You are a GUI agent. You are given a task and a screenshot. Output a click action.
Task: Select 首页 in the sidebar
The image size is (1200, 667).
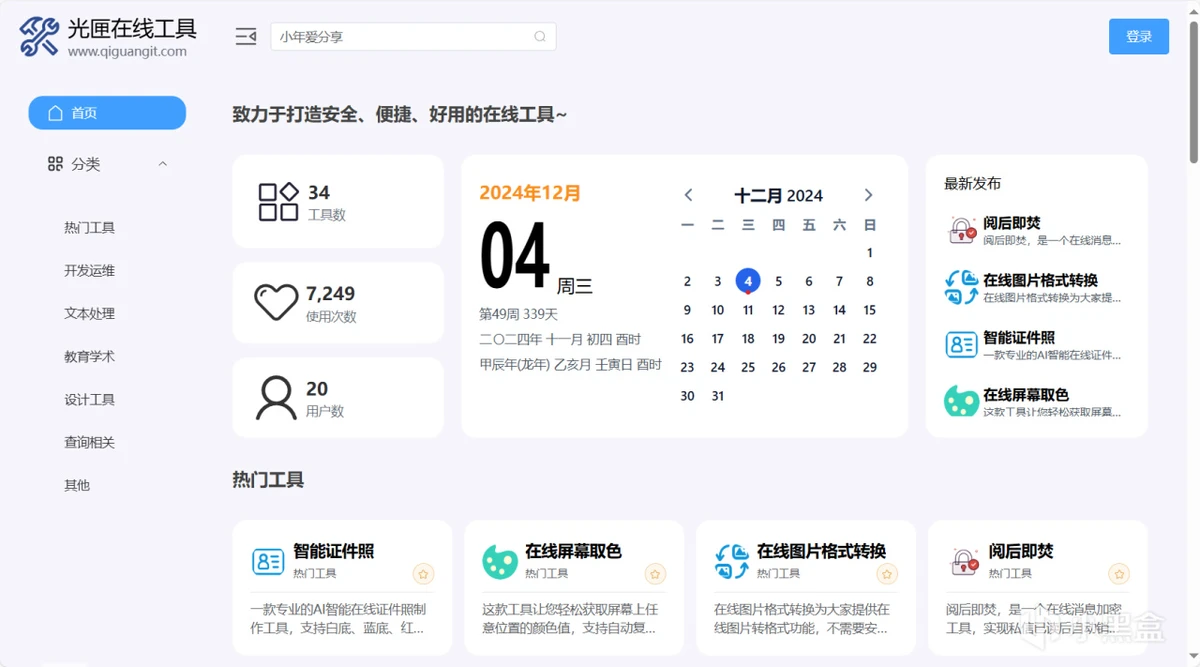(x=107, y=113)
